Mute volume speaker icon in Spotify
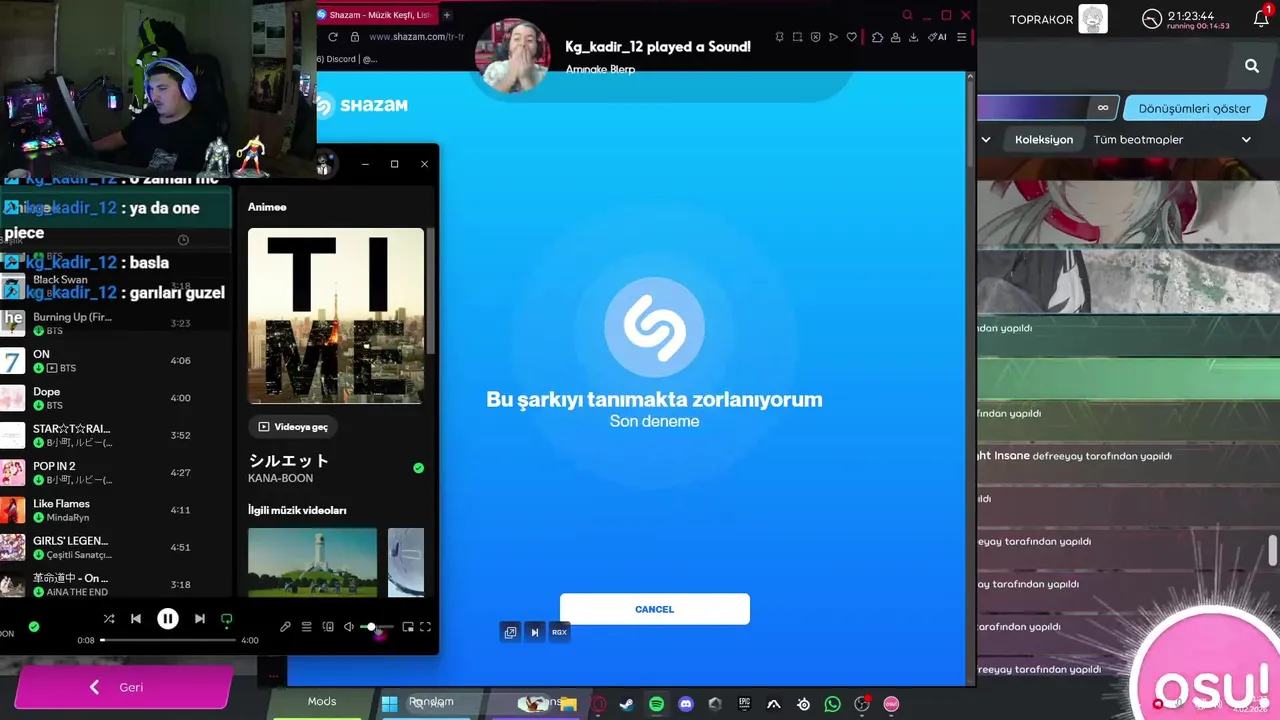 pos(349,627)
